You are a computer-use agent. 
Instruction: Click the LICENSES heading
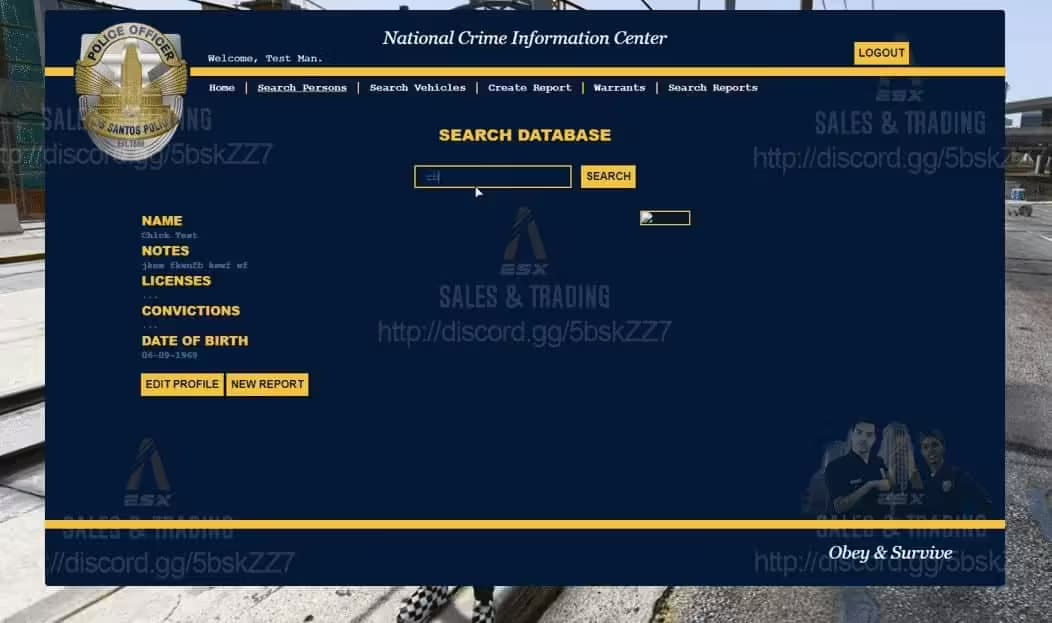(176, 281)
